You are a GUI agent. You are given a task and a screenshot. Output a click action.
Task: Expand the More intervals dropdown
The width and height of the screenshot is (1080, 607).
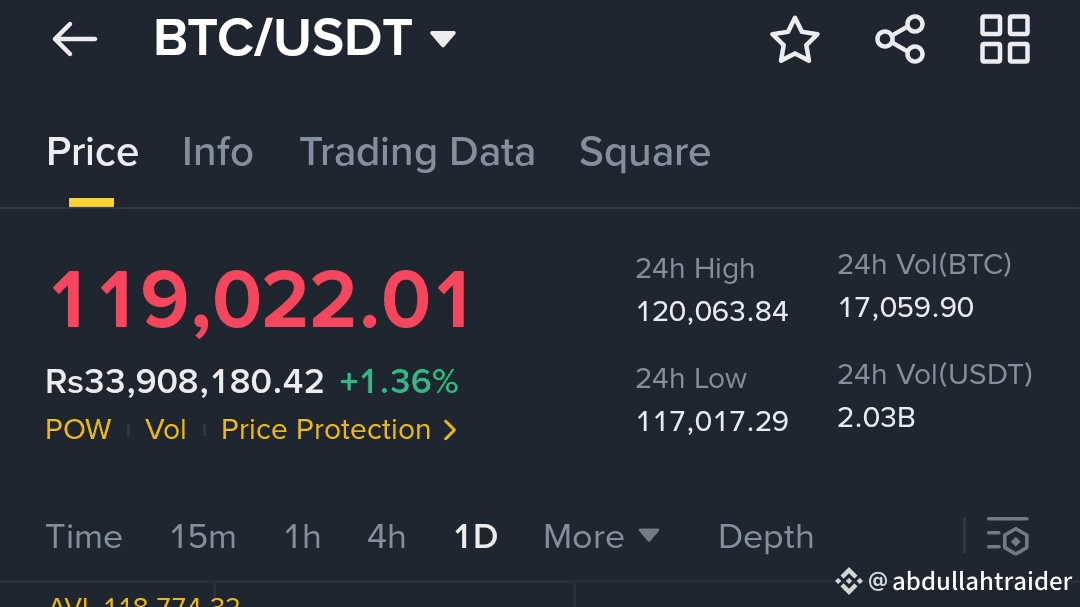tap(601, 537)
